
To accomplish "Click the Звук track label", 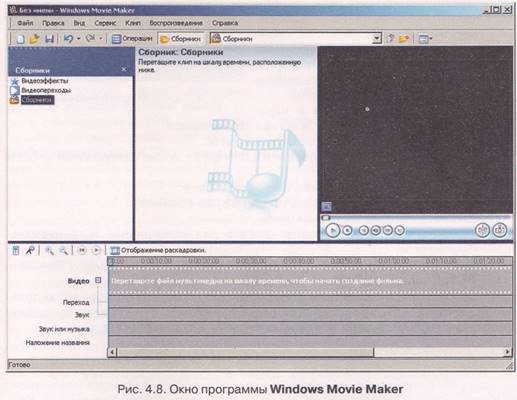I will pyautogui.click(x=82, y=315).
